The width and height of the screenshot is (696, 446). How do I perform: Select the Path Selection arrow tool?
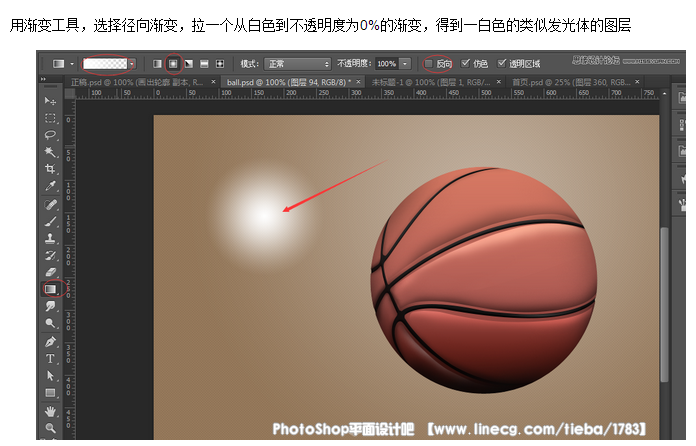click(x=50, y=376)
